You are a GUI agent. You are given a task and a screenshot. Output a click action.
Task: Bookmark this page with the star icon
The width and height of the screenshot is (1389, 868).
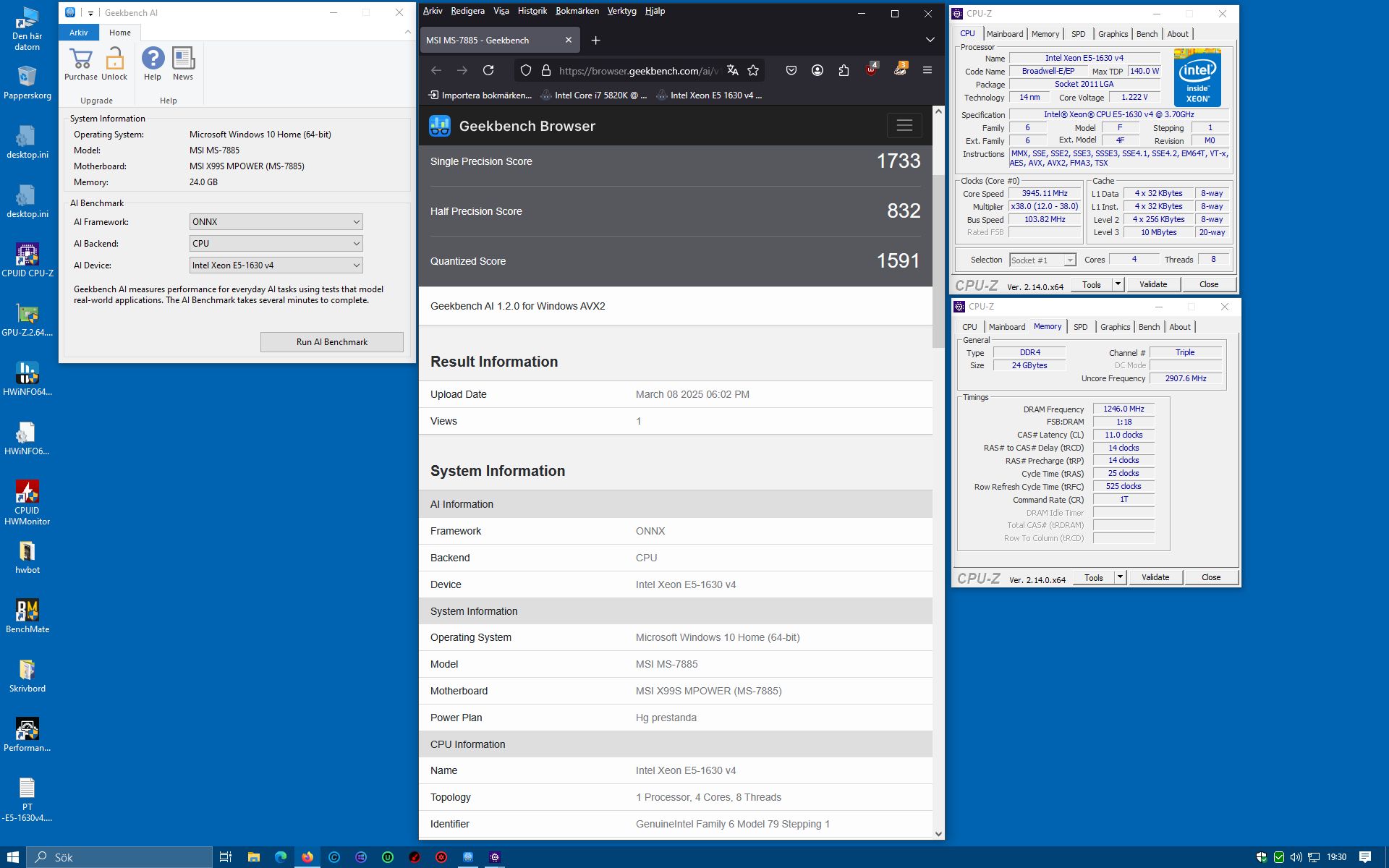[753, 70]
